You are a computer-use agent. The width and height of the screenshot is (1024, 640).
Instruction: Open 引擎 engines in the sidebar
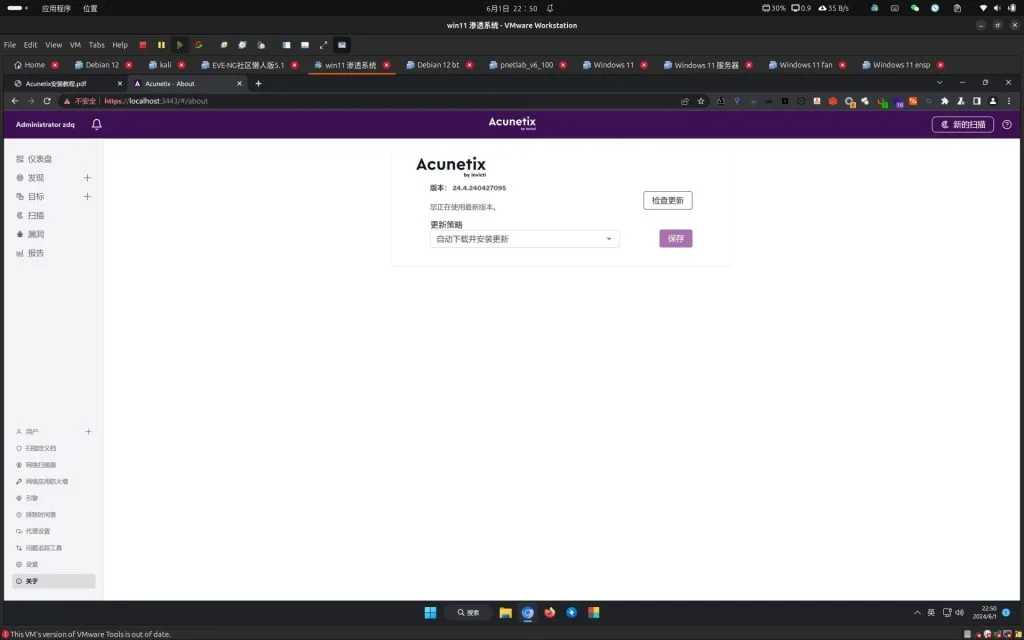[31, 498]
